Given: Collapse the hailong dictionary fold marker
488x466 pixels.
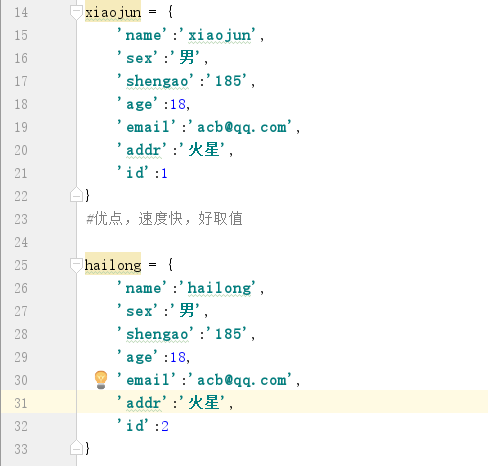Looking at the screenshot, I should coord(76,265).
